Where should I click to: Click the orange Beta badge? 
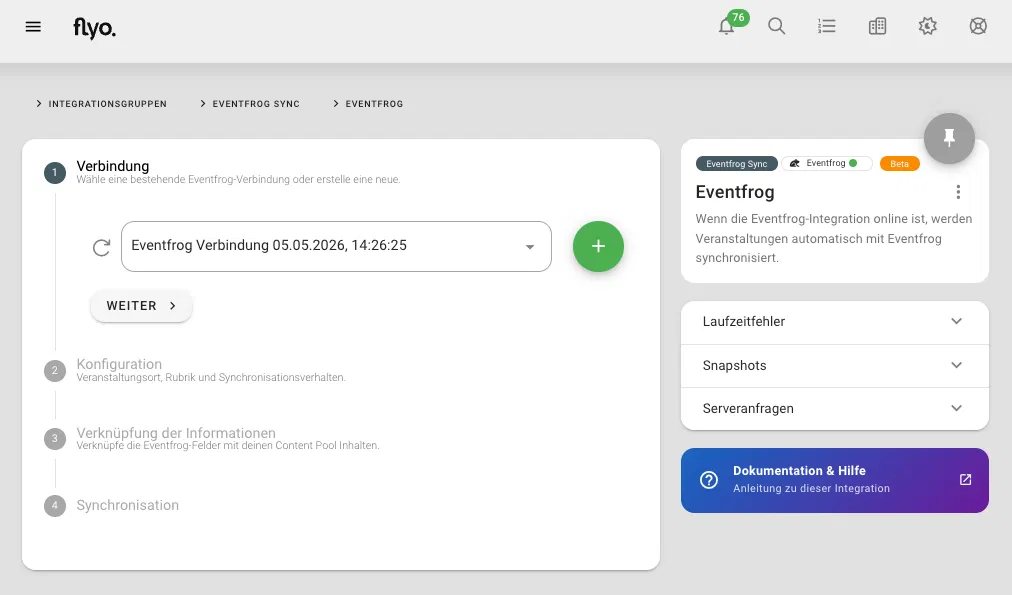pyautogui.click(x=899, y=164)
